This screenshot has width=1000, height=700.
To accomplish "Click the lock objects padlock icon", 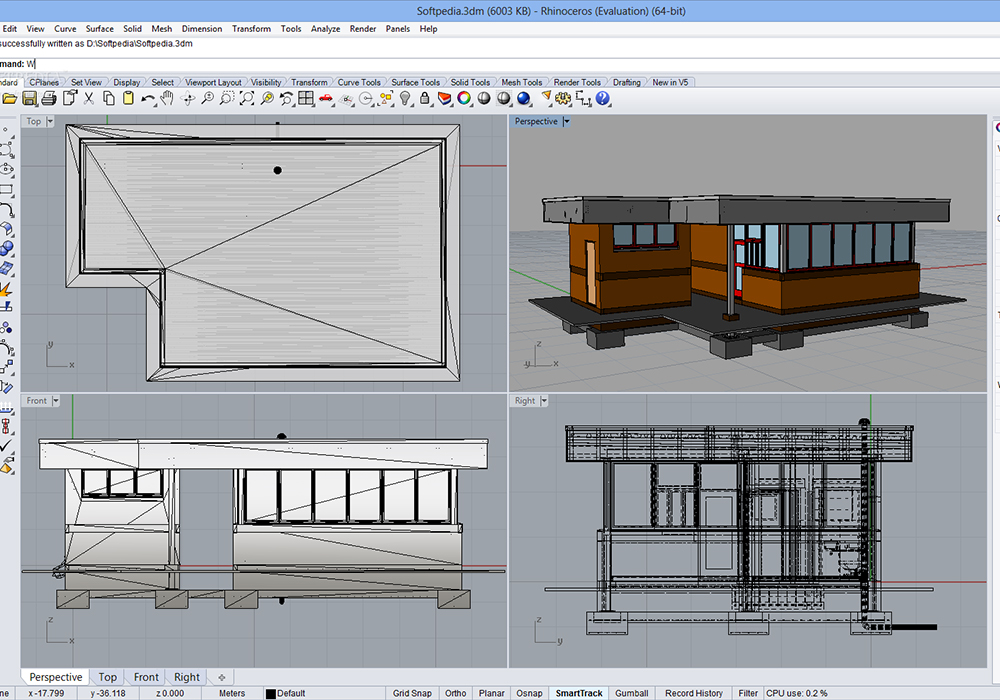I will 424,98.
